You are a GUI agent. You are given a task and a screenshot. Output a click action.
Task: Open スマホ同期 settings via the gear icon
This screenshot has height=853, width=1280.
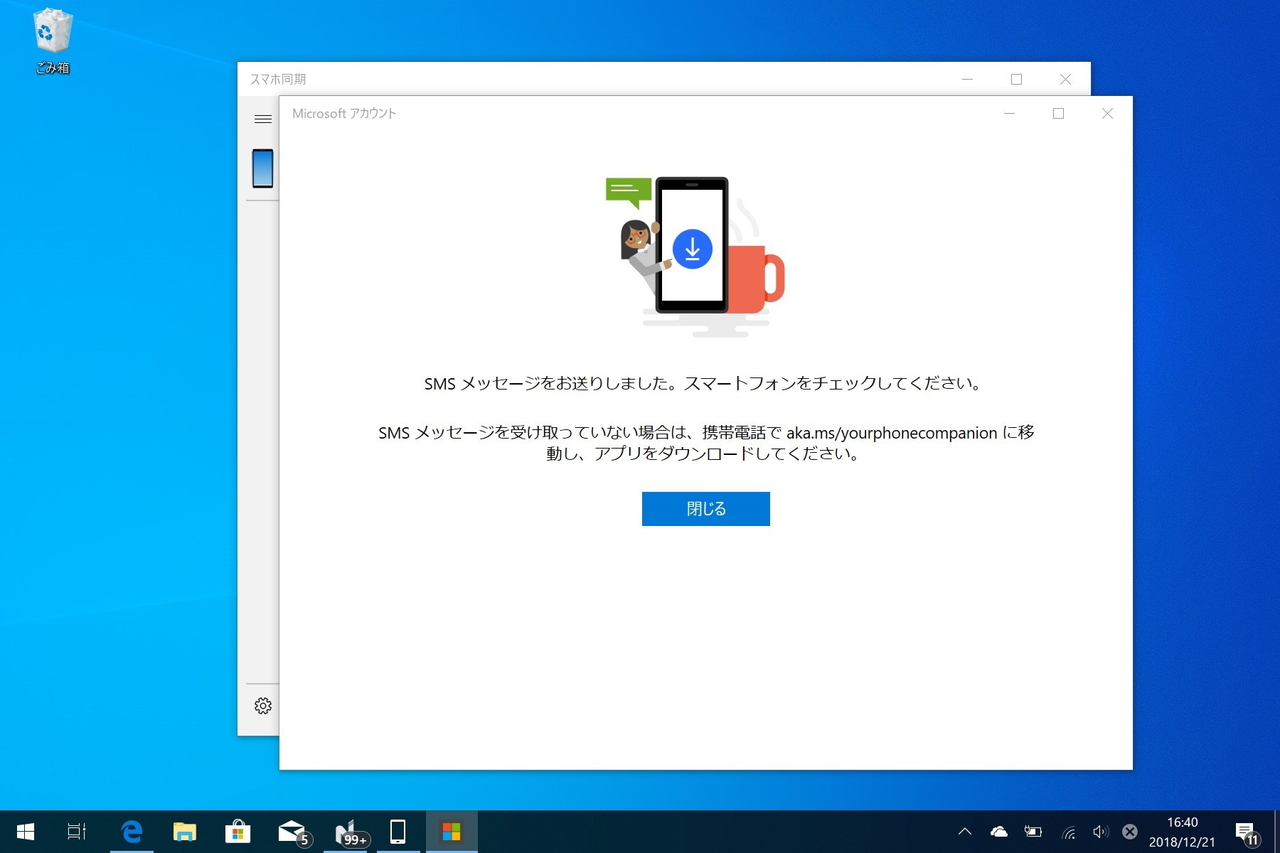pos(262,706)
